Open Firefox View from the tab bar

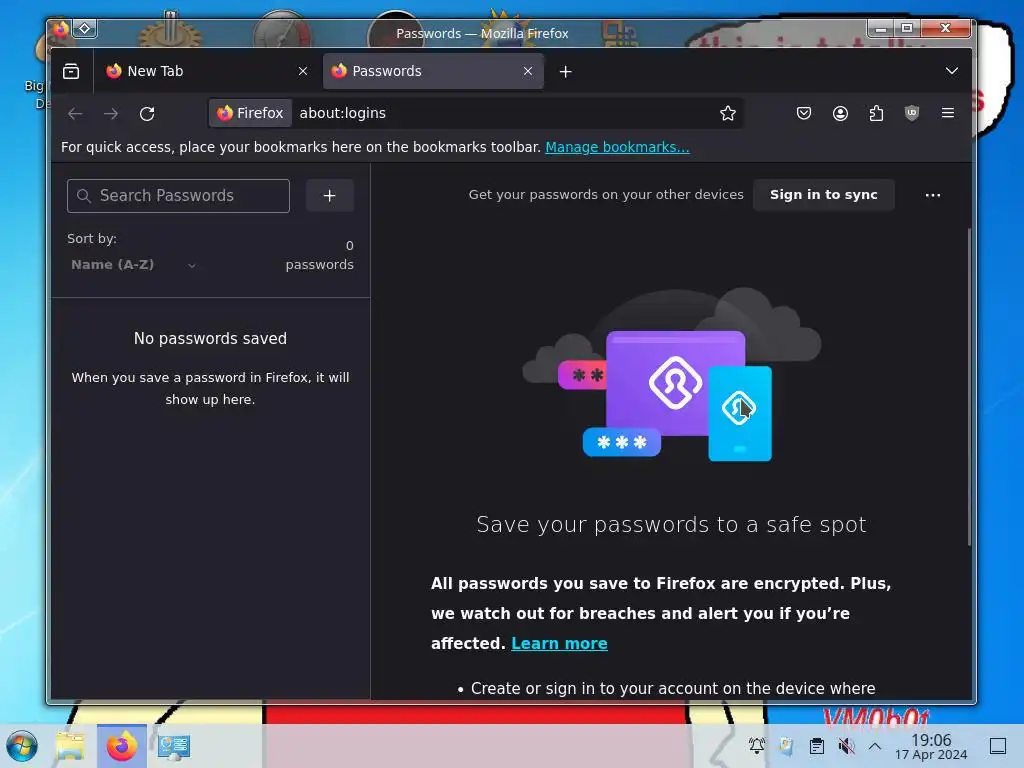tap(71, 71)
